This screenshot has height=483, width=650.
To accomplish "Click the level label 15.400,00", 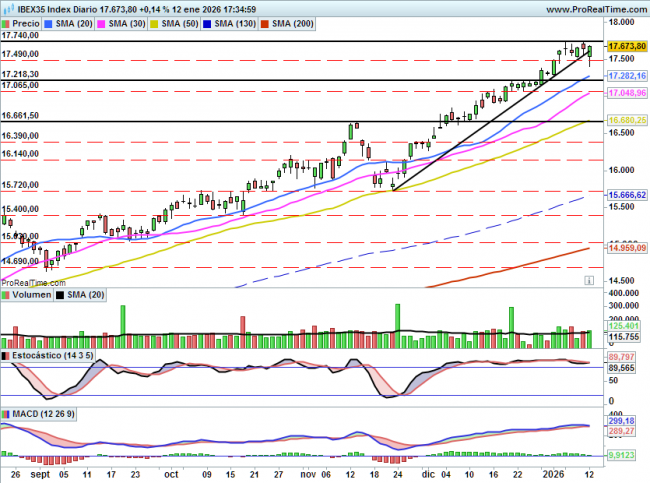I will coord(20,209).
